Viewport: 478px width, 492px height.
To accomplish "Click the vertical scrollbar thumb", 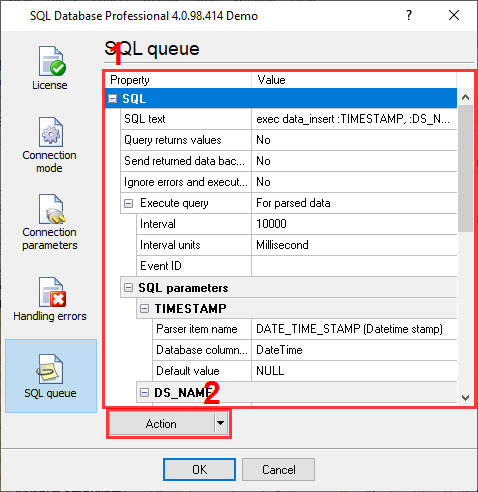I will click(465, 168).
